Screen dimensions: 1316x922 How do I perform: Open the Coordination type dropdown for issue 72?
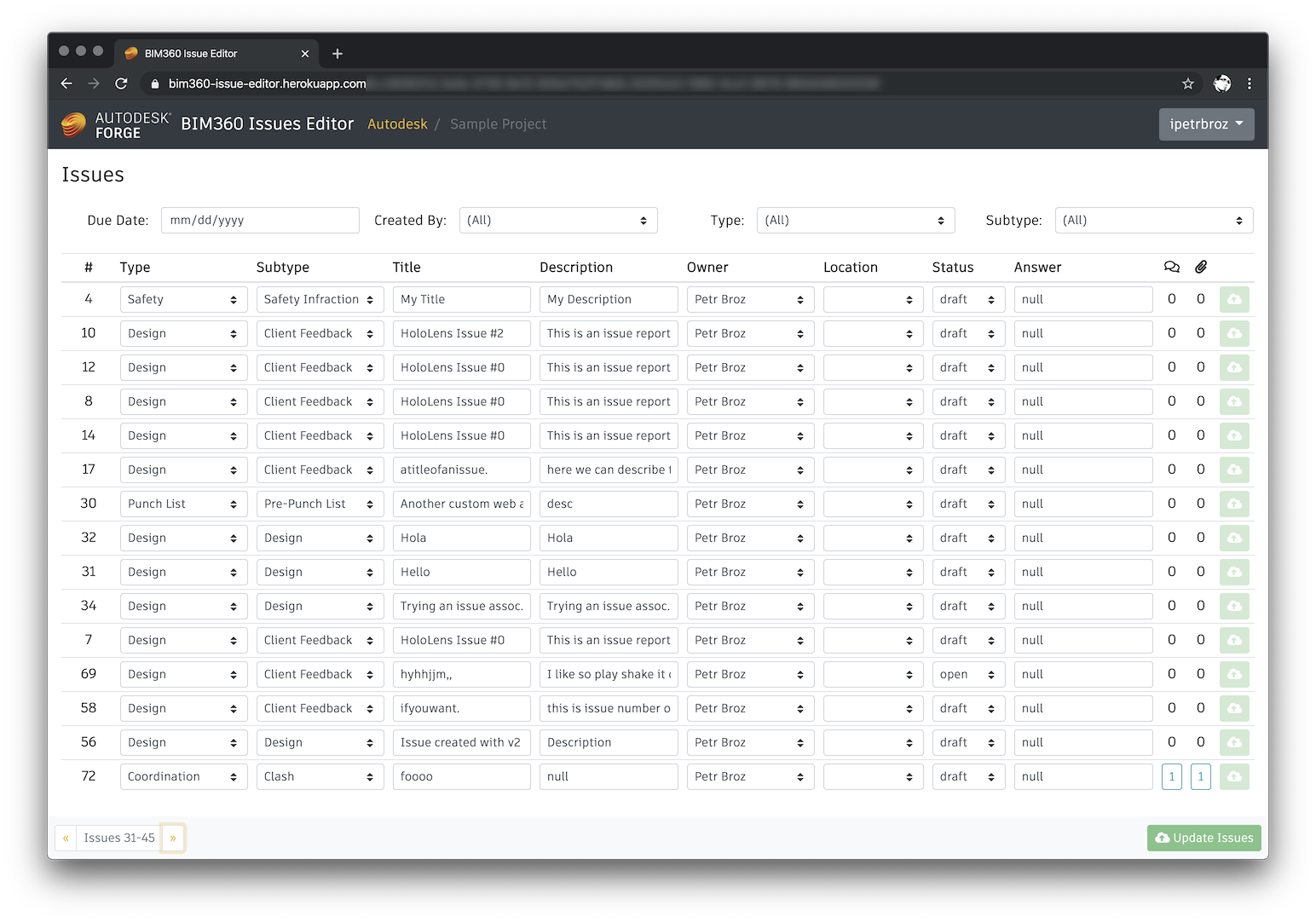pyautogui.click(x=183, y=776)
